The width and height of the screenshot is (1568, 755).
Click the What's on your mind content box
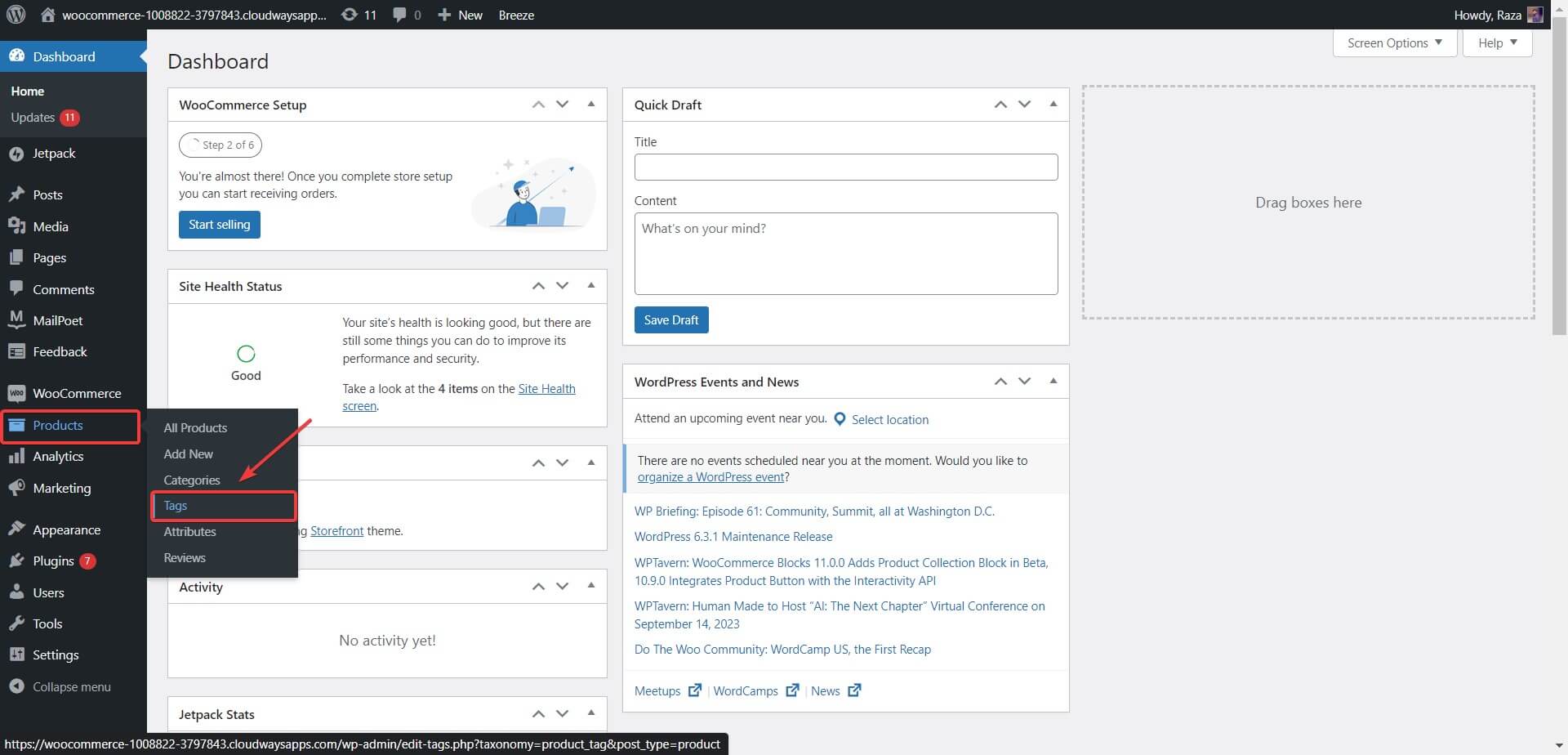(x=846, y=254)
